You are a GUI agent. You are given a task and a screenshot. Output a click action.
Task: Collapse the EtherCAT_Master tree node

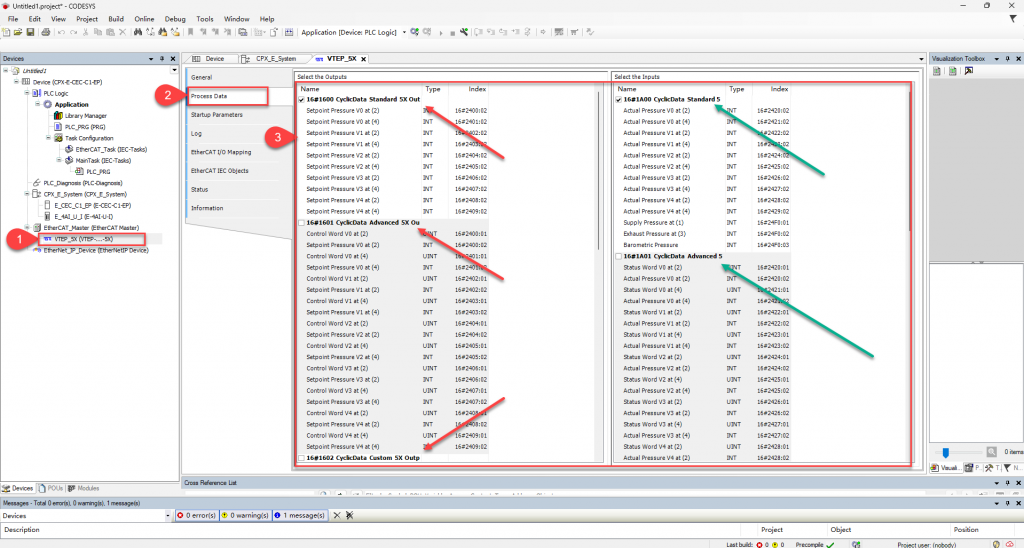tap(27, 228)
